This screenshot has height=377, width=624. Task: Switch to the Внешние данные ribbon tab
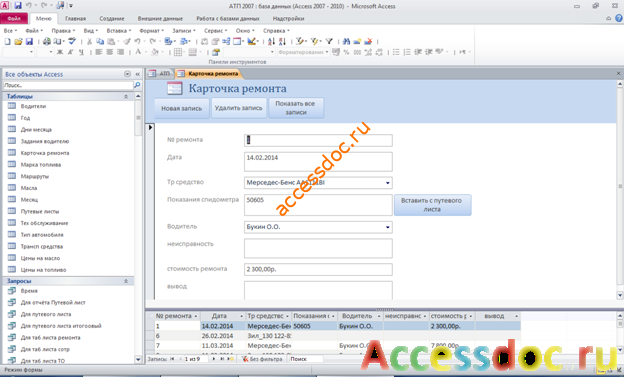160,19
